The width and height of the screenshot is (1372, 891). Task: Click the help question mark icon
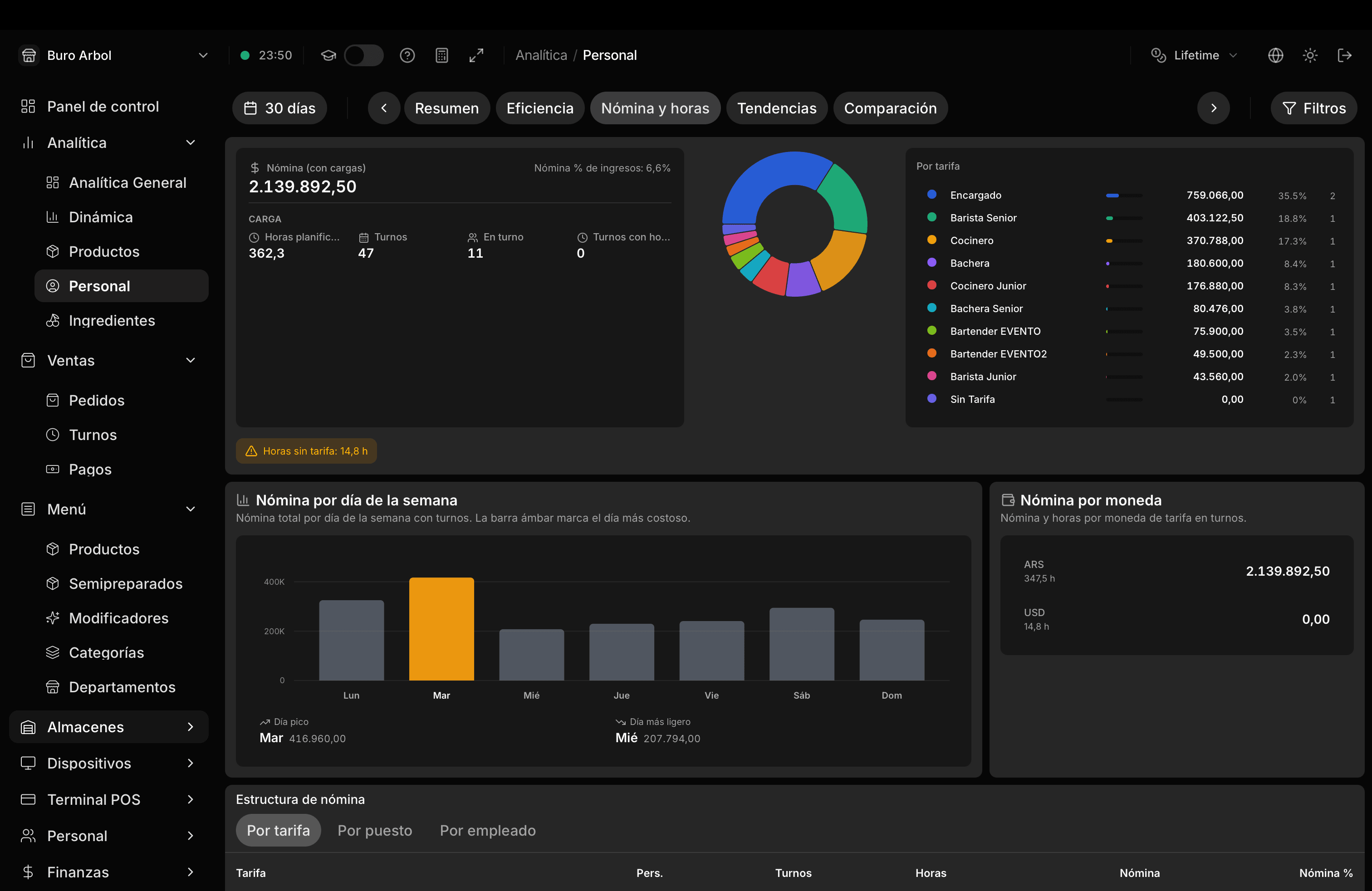[407, 55]
